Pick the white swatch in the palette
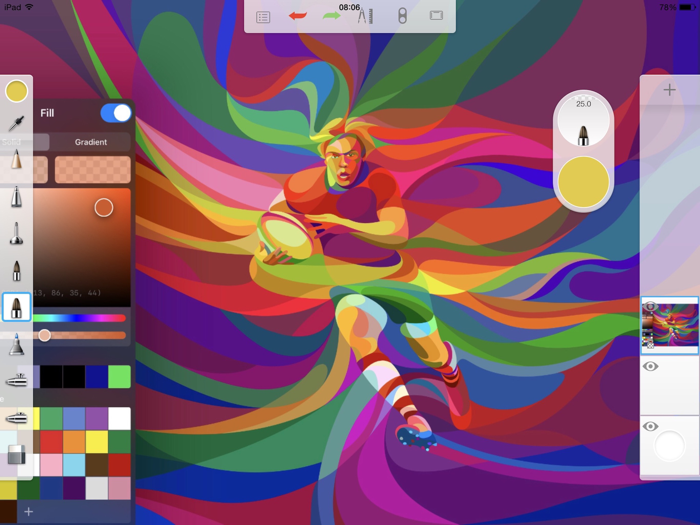This screenshot has height=525, width=700. point(120,419)
